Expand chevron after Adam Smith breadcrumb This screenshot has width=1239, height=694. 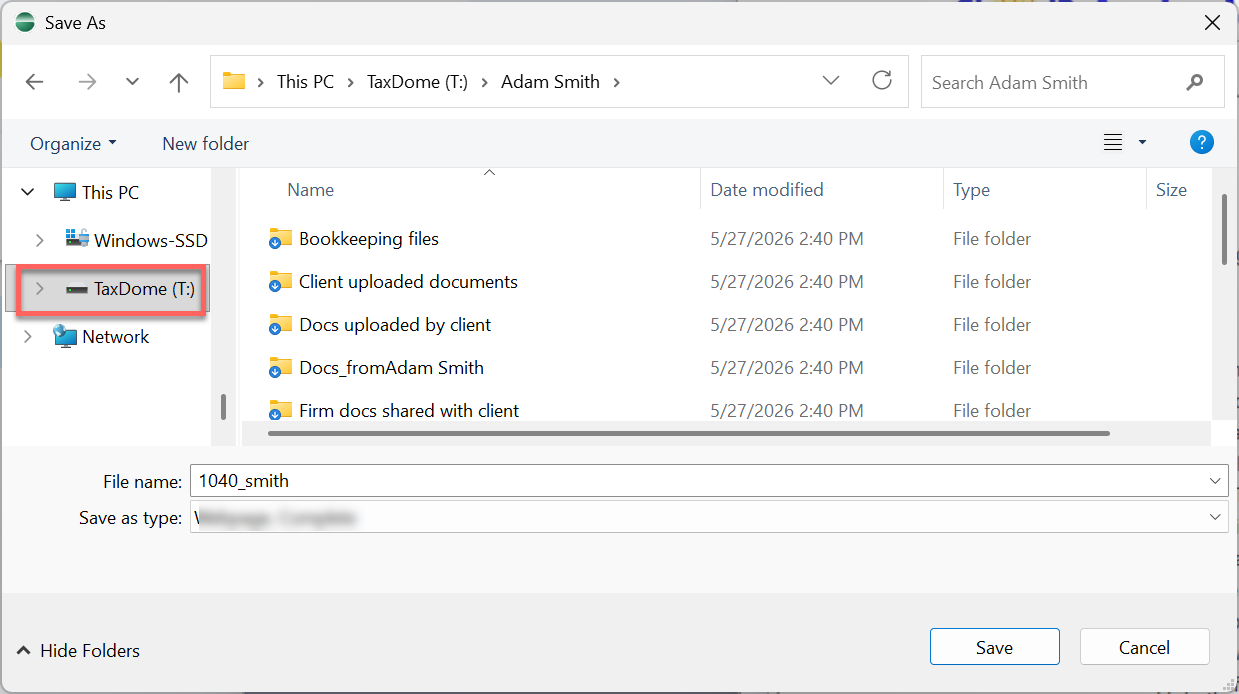(x=616, y=82)
